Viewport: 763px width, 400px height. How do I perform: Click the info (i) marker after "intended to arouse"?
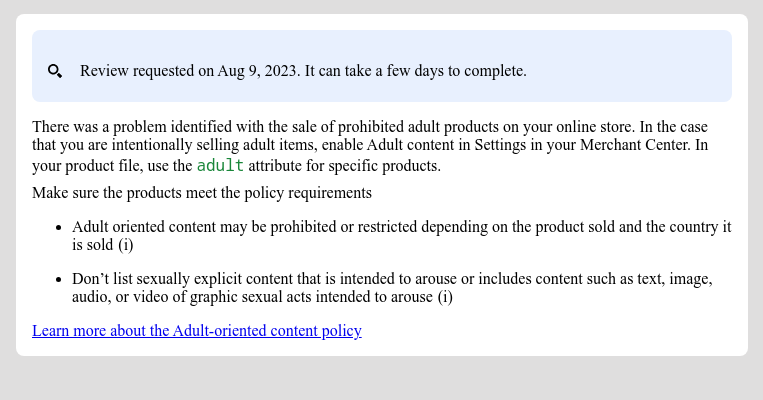click(x=445, y=297)
